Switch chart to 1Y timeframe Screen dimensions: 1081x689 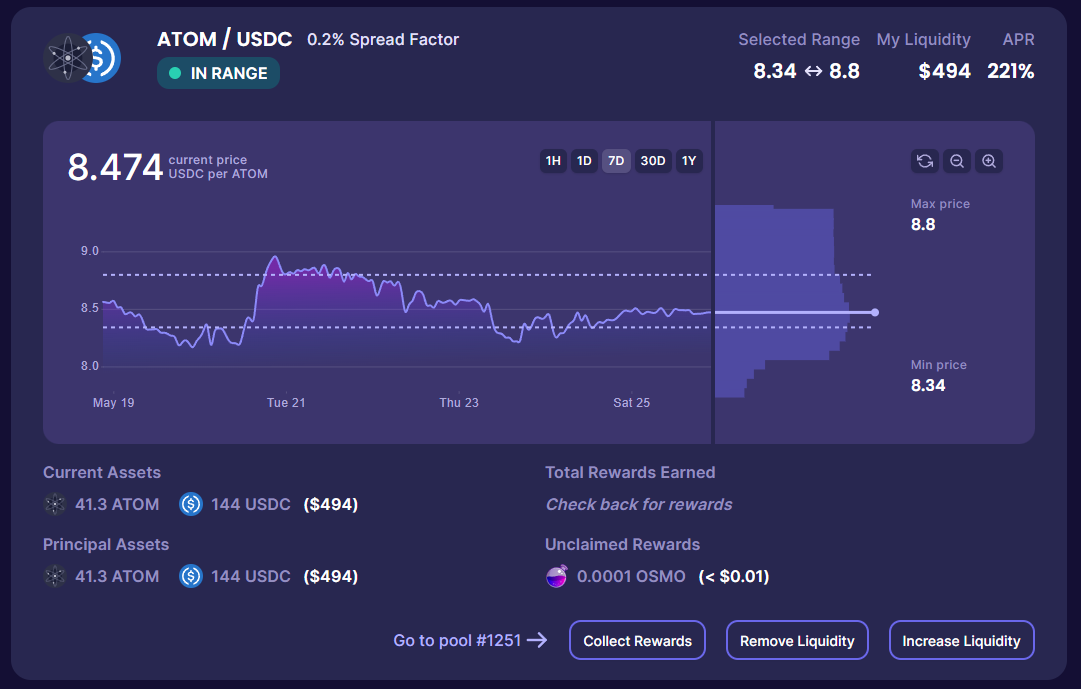pos(688,161)
